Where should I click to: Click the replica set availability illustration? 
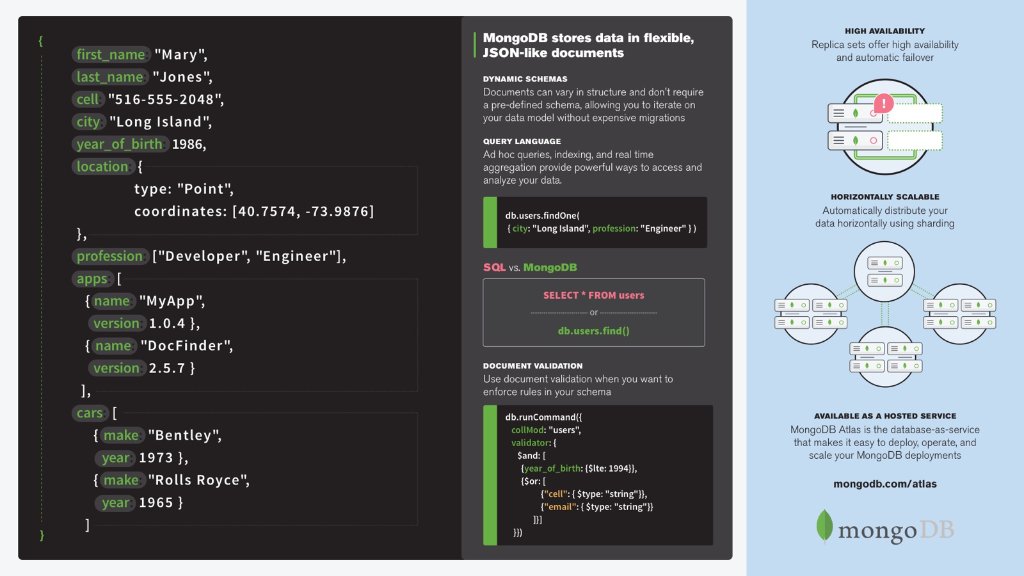(x=885, y=127)
